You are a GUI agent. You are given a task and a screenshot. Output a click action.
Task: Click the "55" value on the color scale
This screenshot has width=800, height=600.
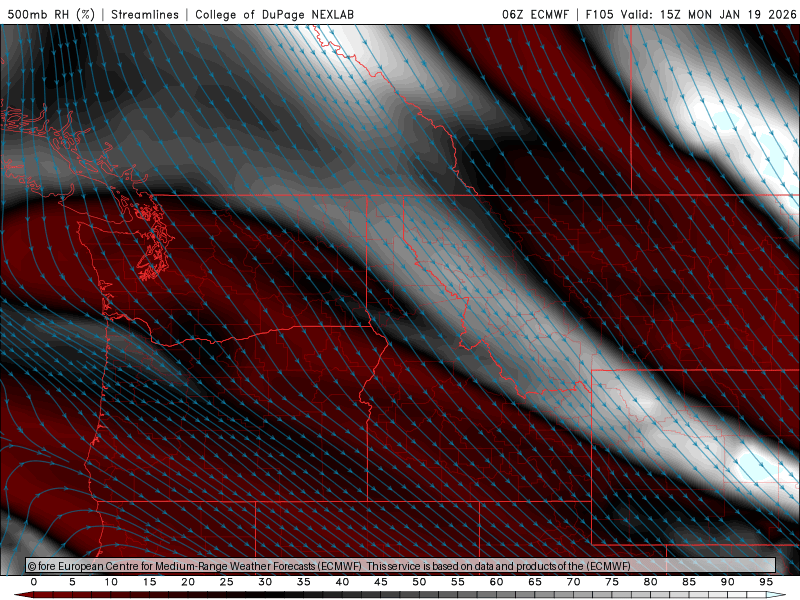pyautogui.click(x=458, y=582)
